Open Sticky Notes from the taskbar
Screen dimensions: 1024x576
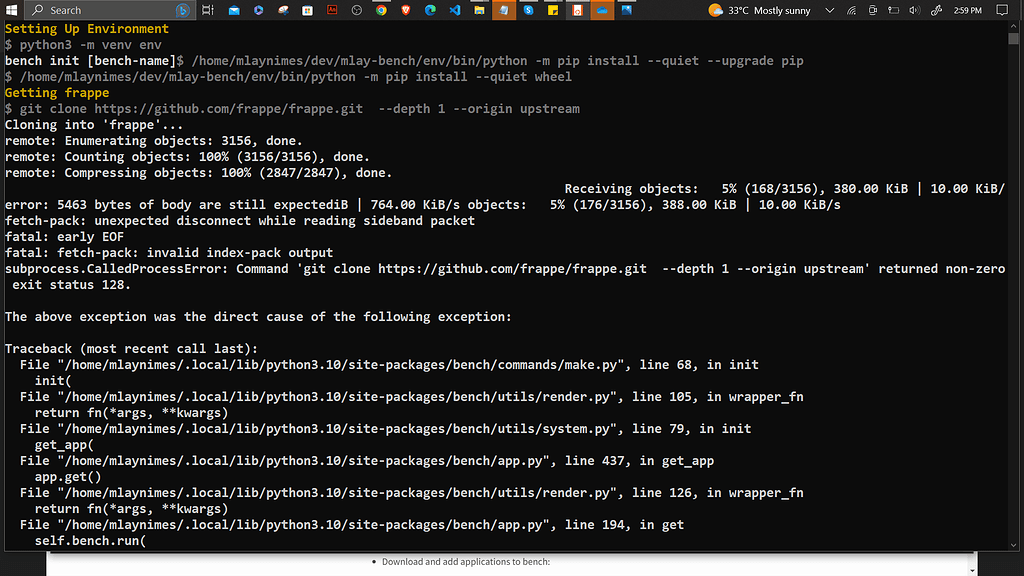click(x=553, y=9)
